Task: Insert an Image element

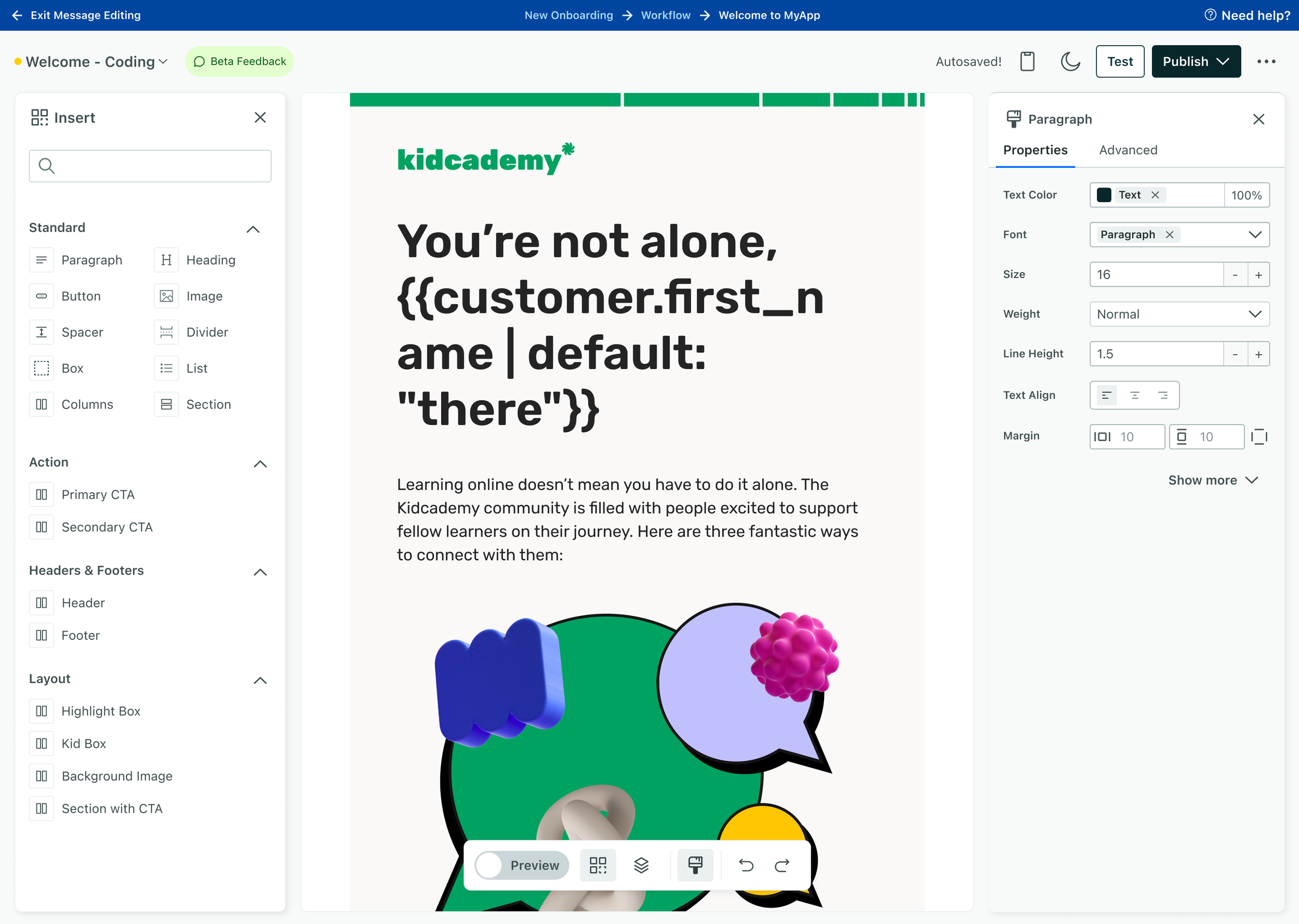Action: tap(189, 296)
